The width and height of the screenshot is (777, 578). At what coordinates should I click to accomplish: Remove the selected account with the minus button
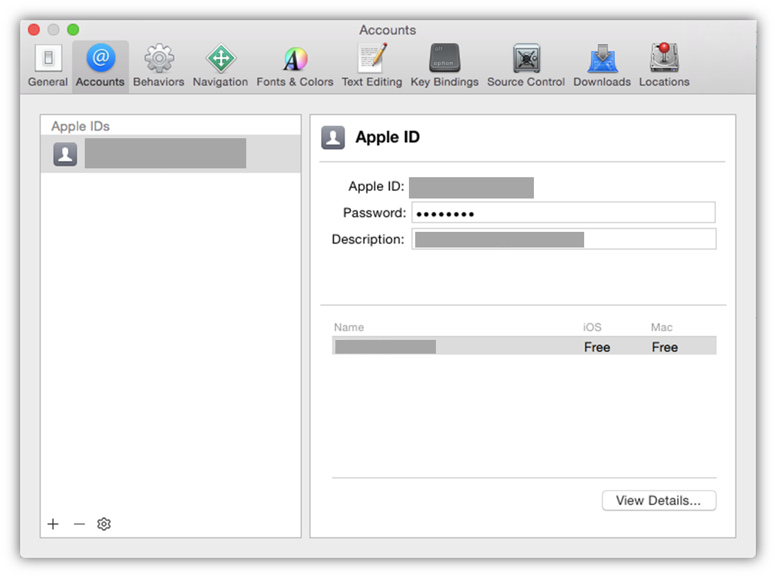point(79,524)
